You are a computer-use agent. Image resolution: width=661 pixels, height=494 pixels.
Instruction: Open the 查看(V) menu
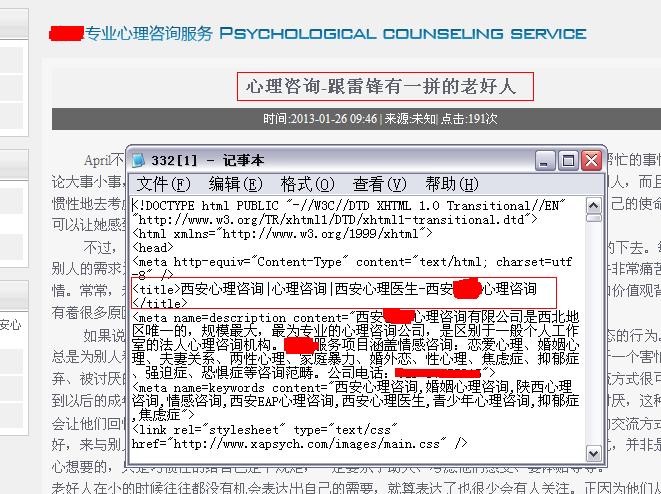(379, 184)
